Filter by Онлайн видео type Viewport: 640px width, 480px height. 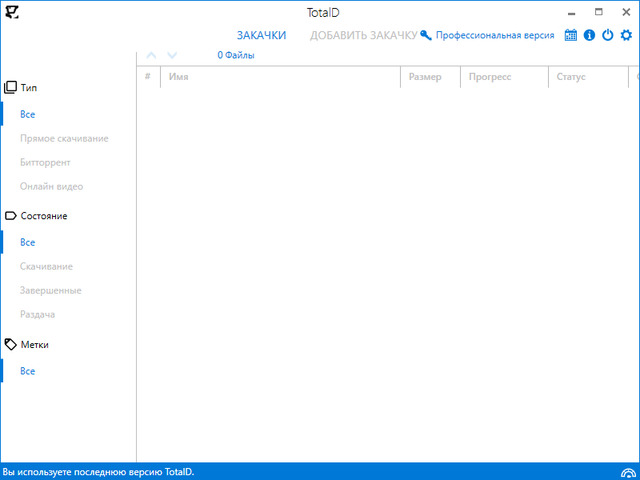[x=51, y=187]
